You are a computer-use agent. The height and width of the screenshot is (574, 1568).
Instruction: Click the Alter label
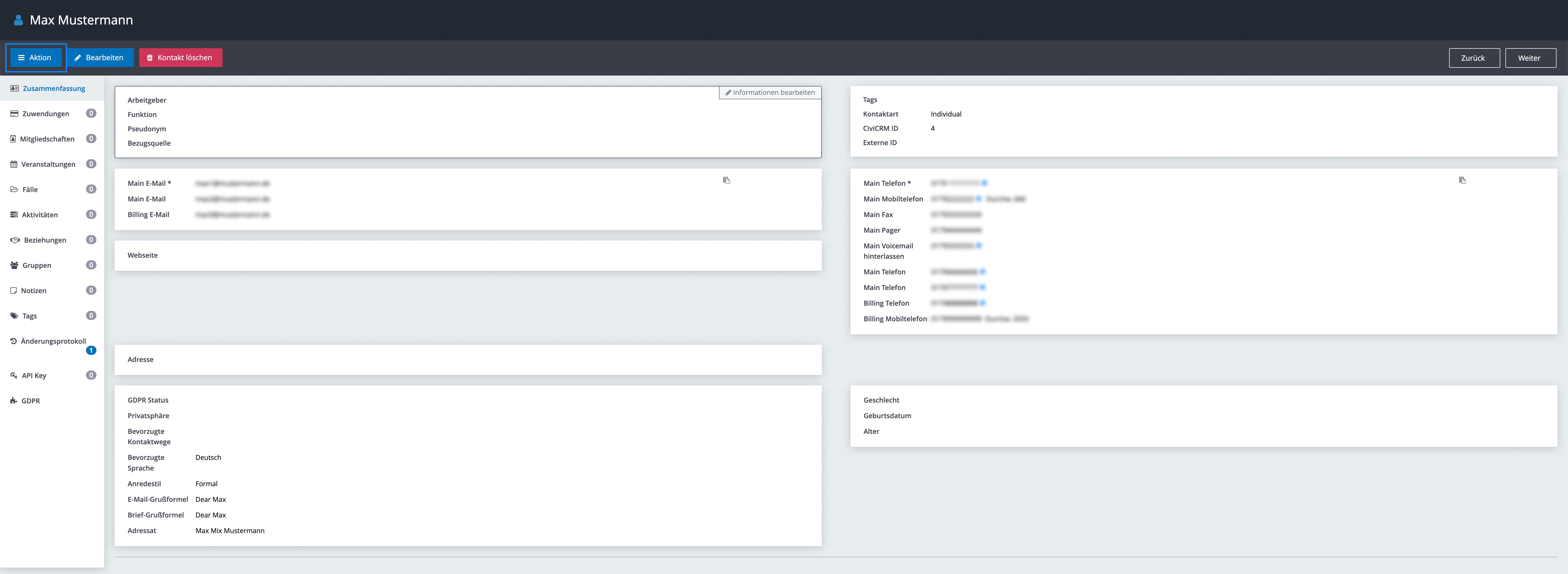[871, 431]
